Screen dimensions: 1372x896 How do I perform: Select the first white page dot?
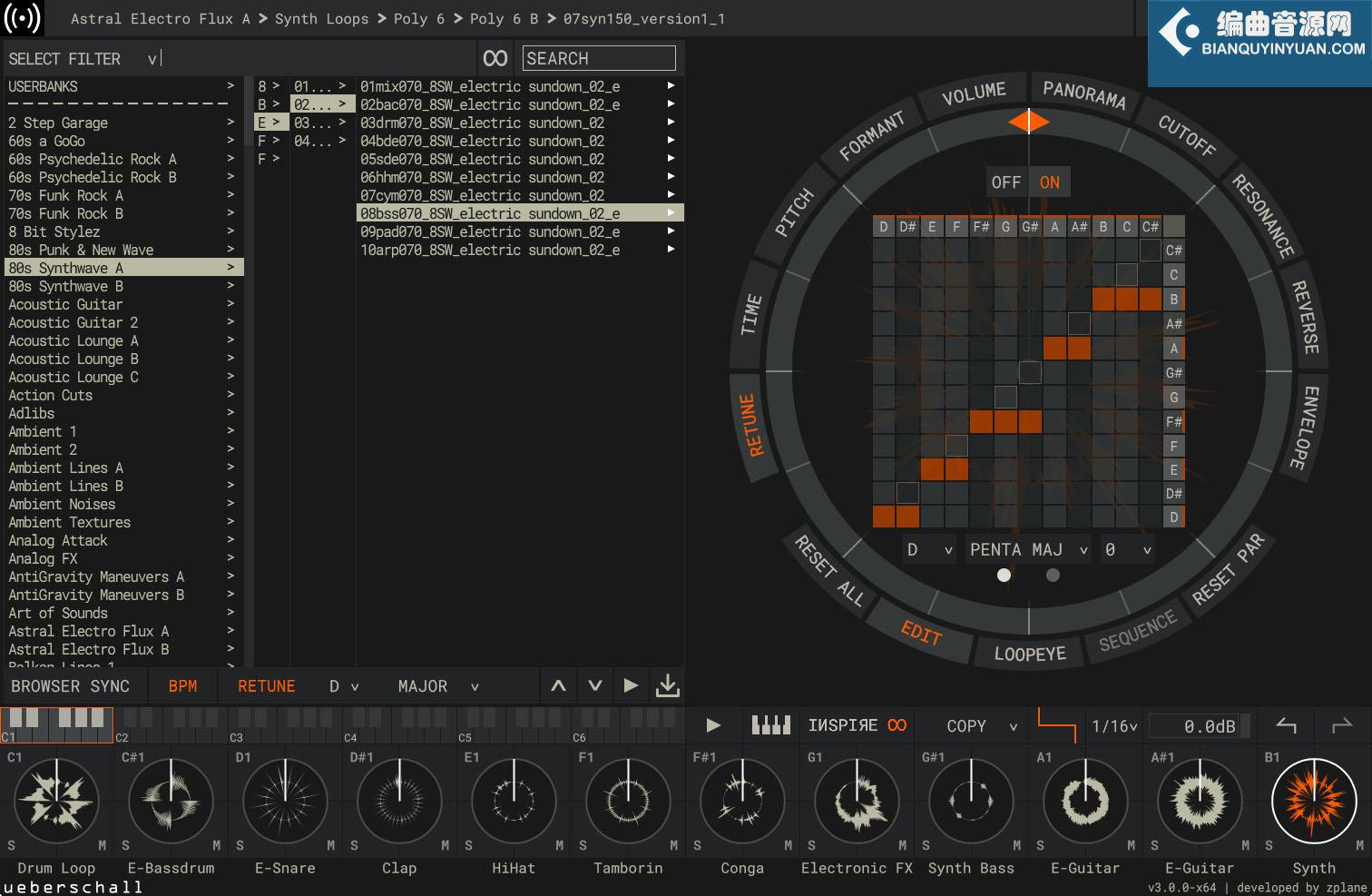click(x=1004, y=575)
